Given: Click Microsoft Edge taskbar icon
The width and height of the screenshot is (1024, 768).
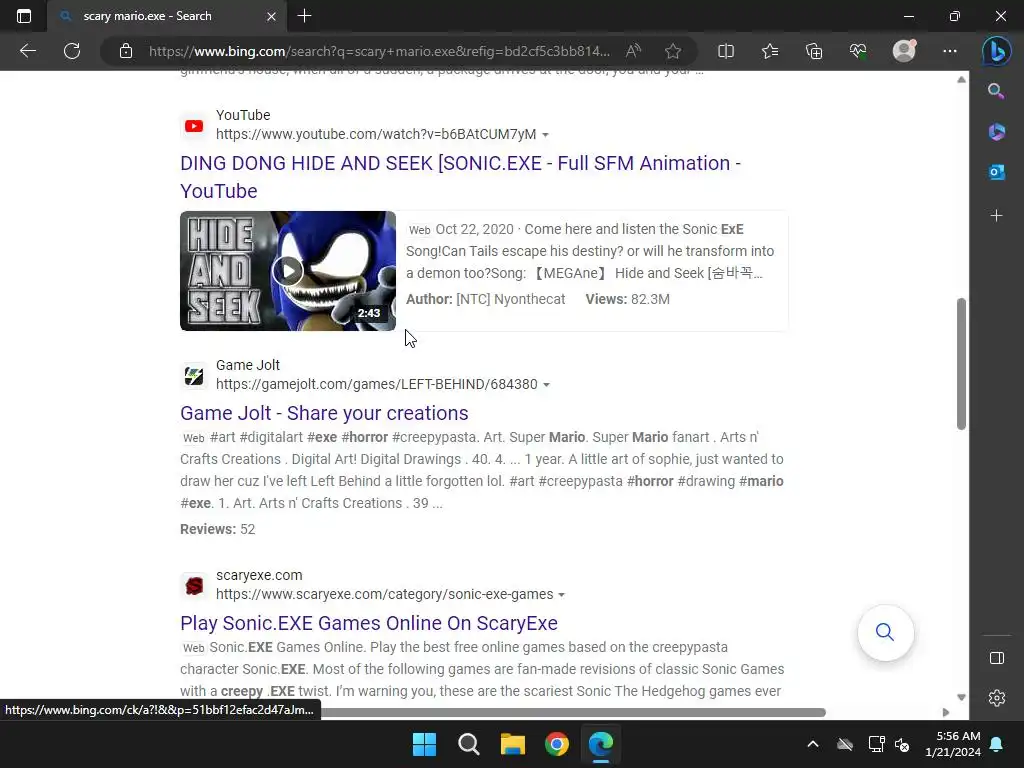Looking at the screenshot, I should (x=601, y=744).
